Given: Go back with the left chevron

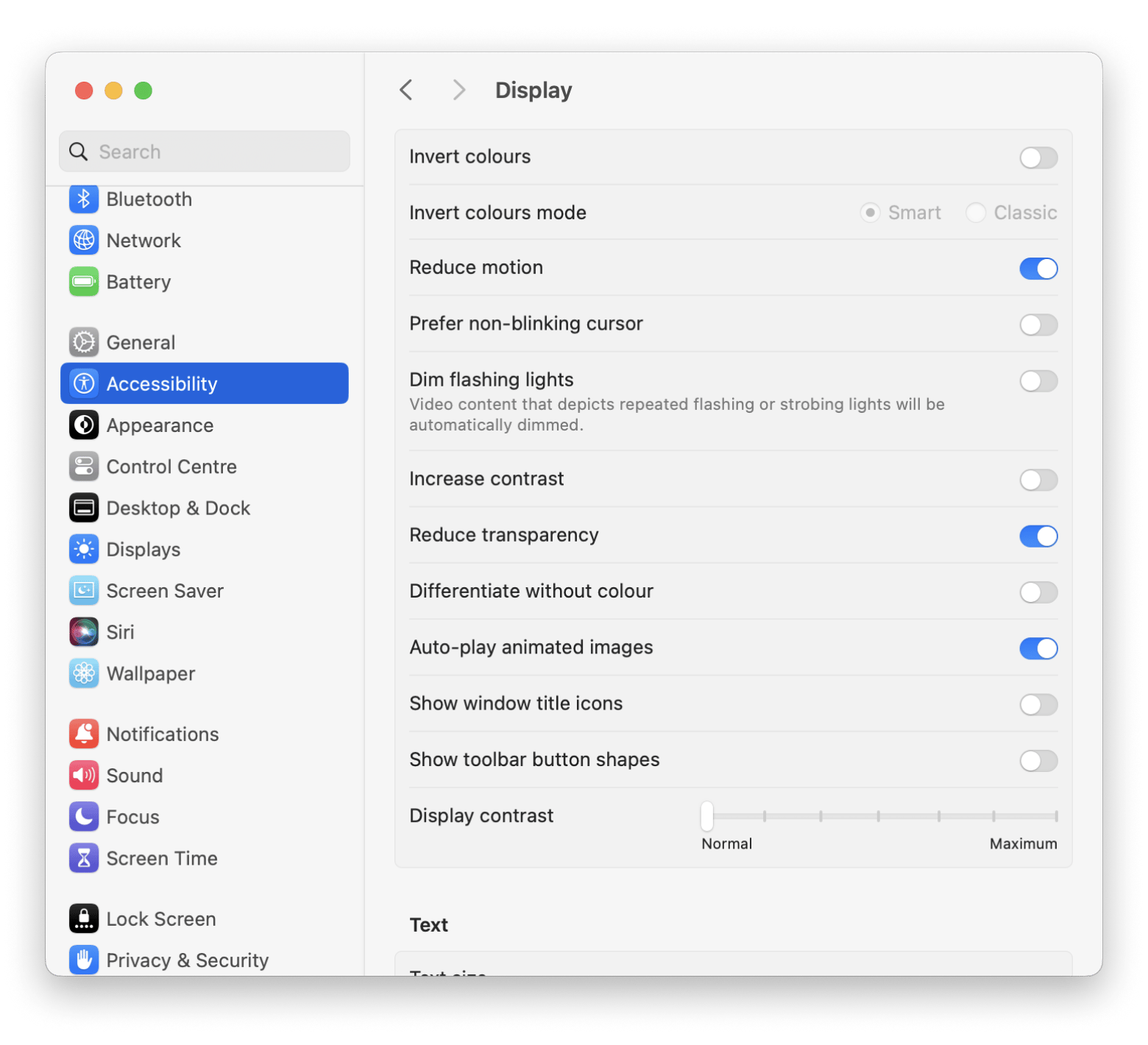Looking at the screenshot, I should (406, 90).
